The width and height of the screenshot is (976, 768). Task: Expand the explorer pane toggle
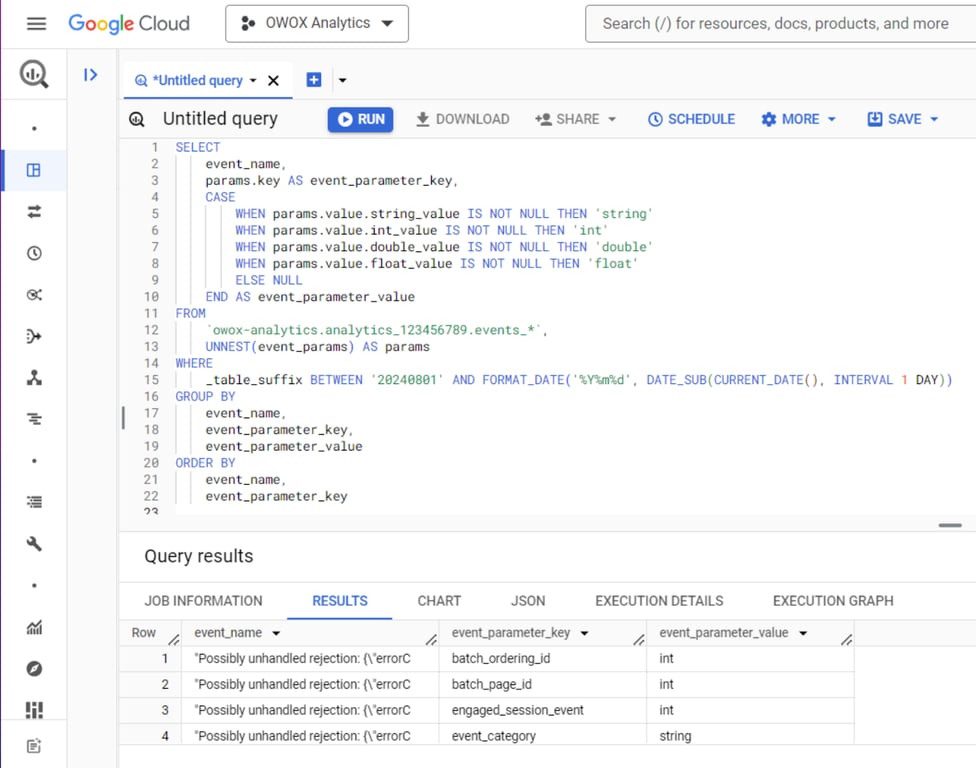point(90,75)
